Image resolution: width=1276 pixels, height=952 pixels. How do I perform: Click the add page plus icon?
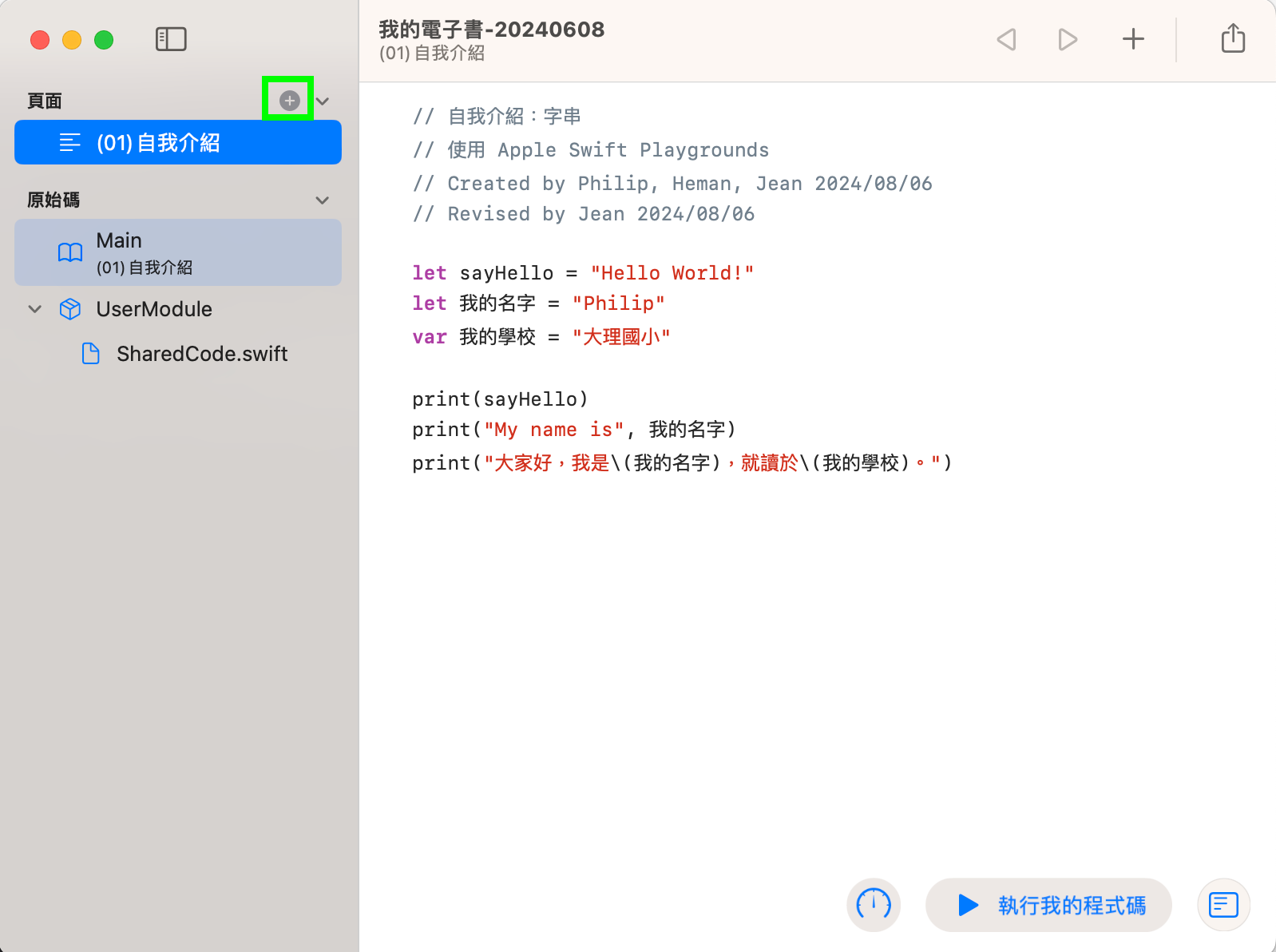pos(289,101)
